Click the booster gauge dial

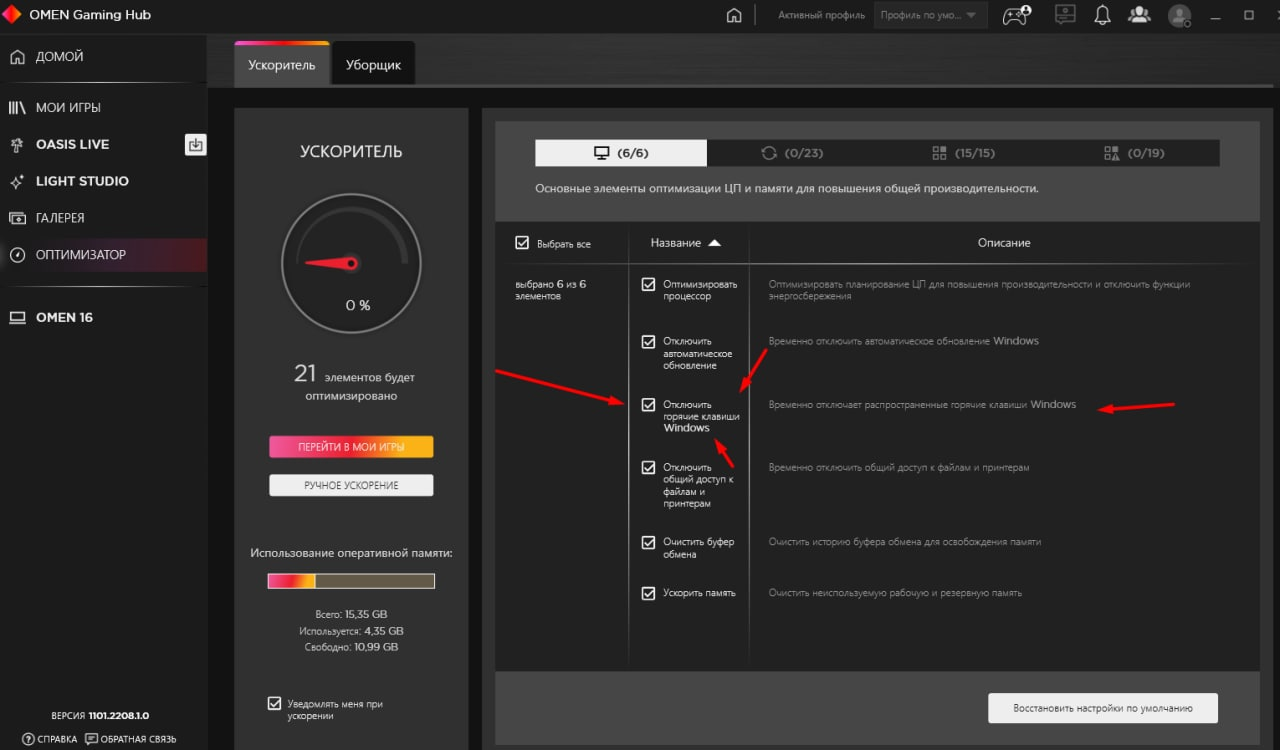(351, 264)
